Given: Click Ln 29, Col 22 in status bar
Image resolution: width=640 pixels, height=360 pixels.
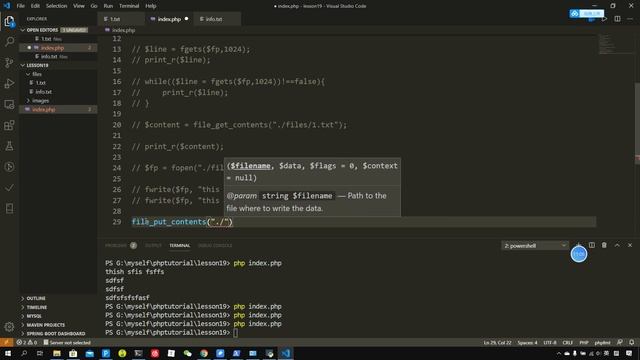Looking at the screenshot, I should click(497, 342).
